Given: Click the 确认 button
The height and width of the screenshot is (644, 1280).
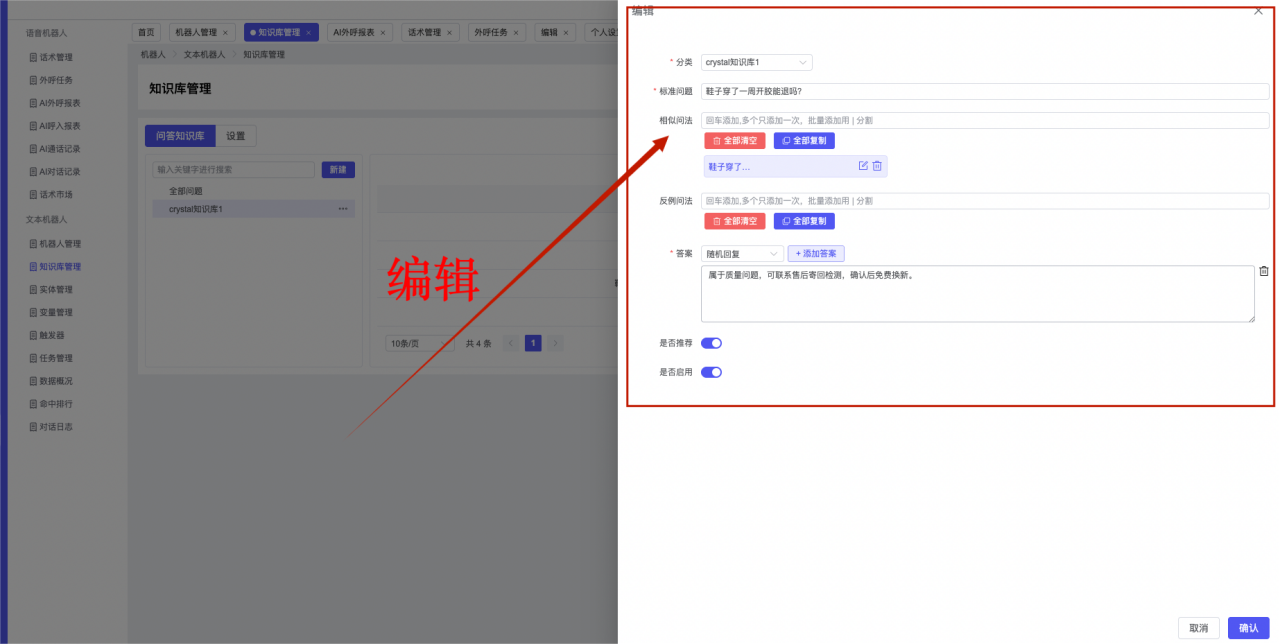Looking at the screenshot, I should [1248, 628].
